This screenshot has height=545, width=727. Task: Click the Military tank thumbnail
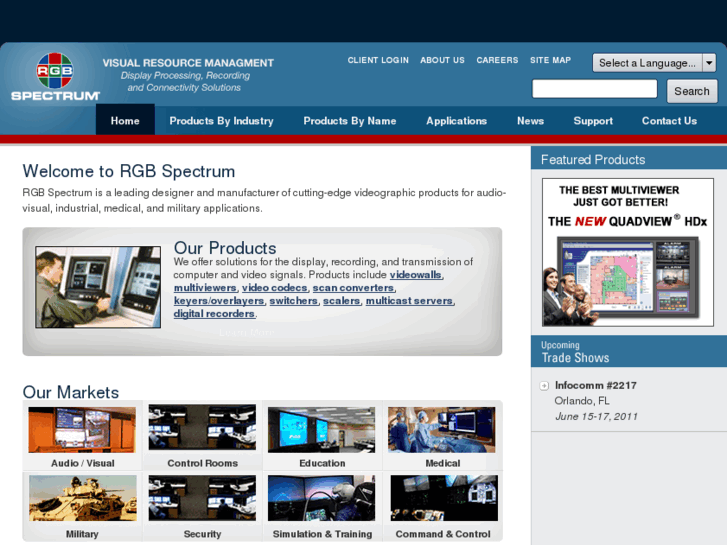[x=83, y=498]
